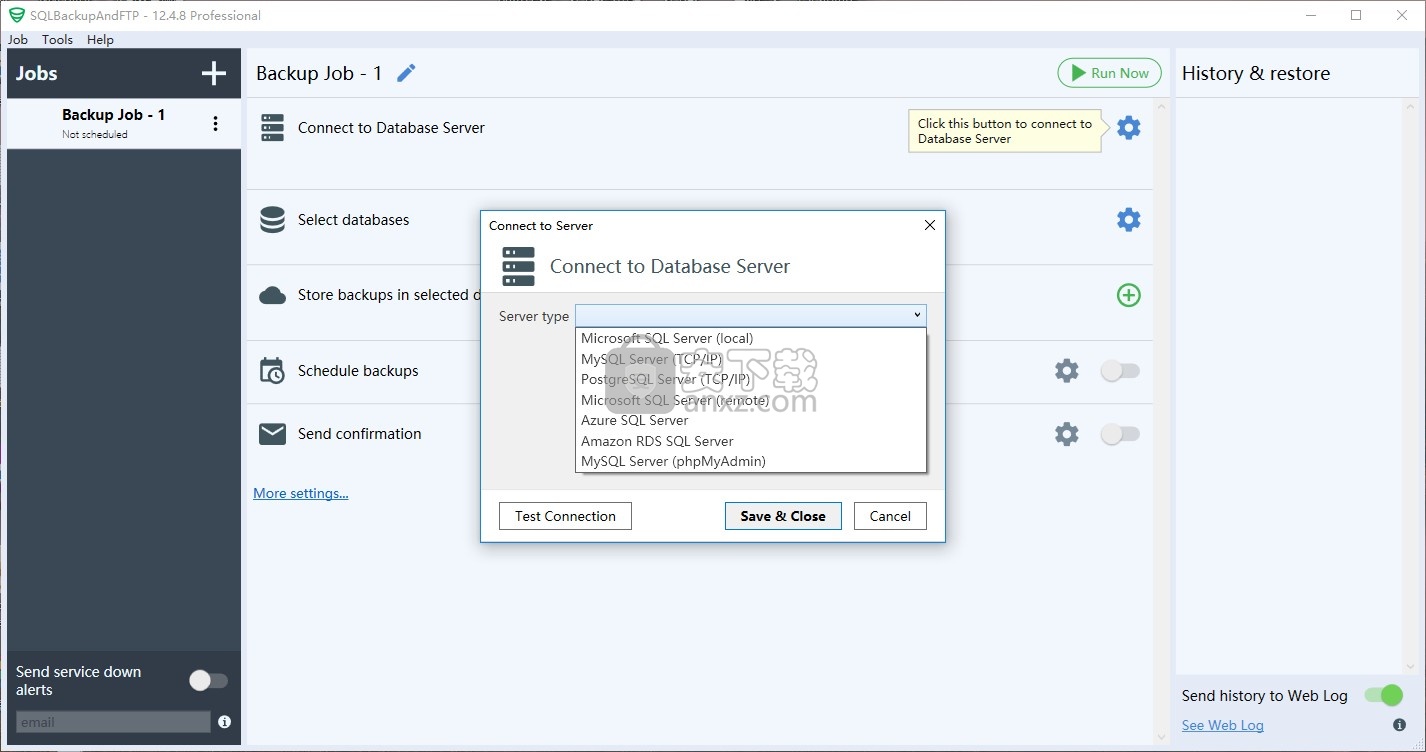Viewport: 1426px width, 752px height.
Task: Rename Backup Job - 1 with pencil icon
Action: tap(406, 73)
